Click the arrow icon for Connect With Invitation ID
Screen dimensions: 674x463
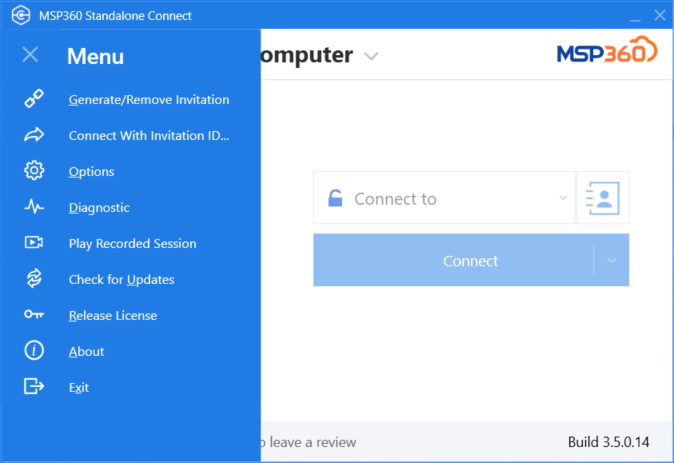click(x=34, y=135)
